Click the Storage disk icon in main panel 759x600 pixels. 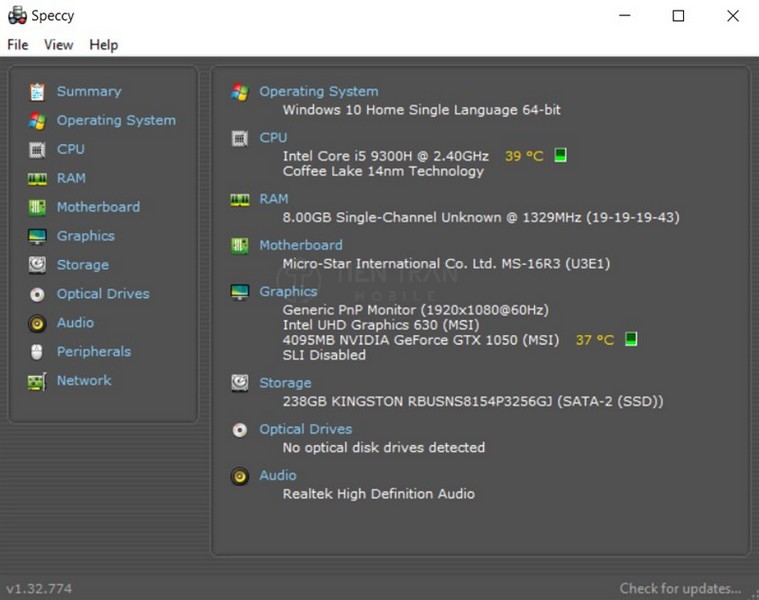(x=240, y=383)
